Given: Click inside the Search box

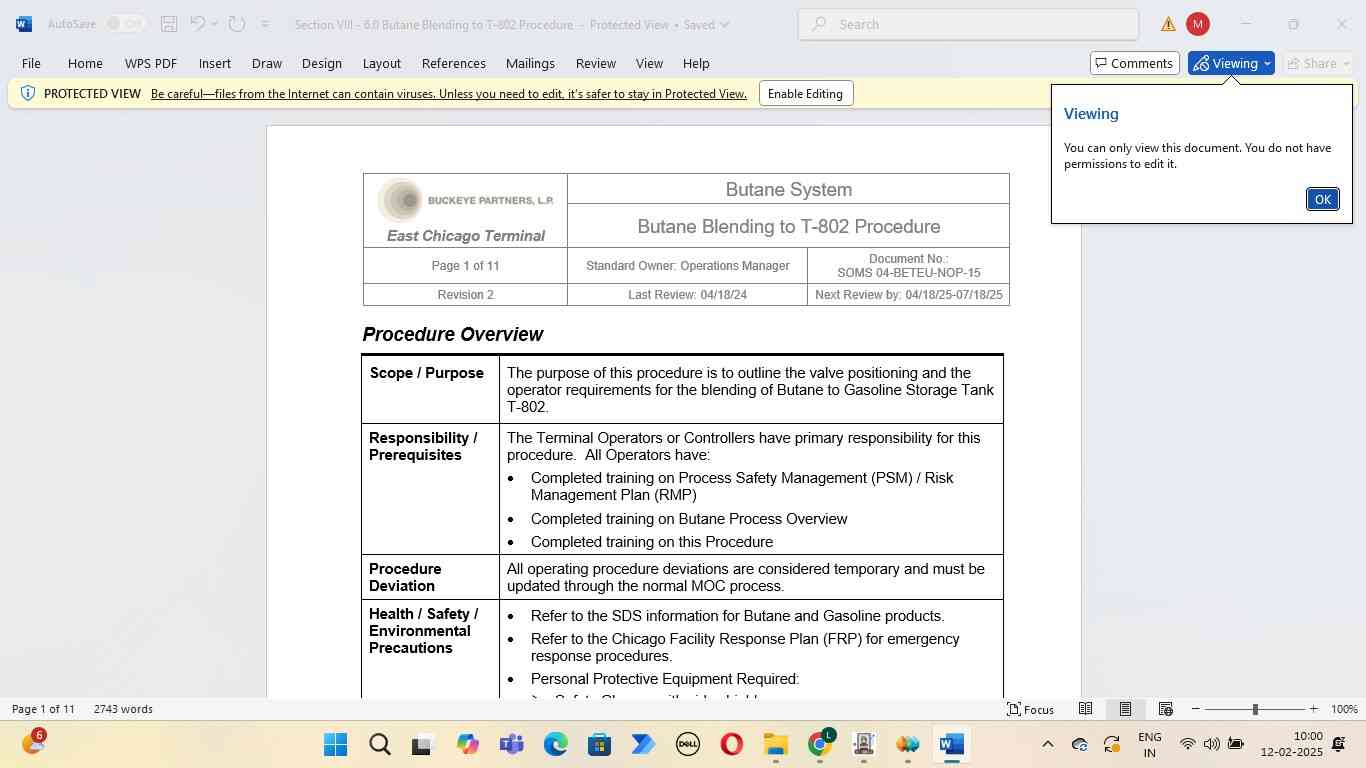Looking at the screenshot, I should click(x=968, y=24).
